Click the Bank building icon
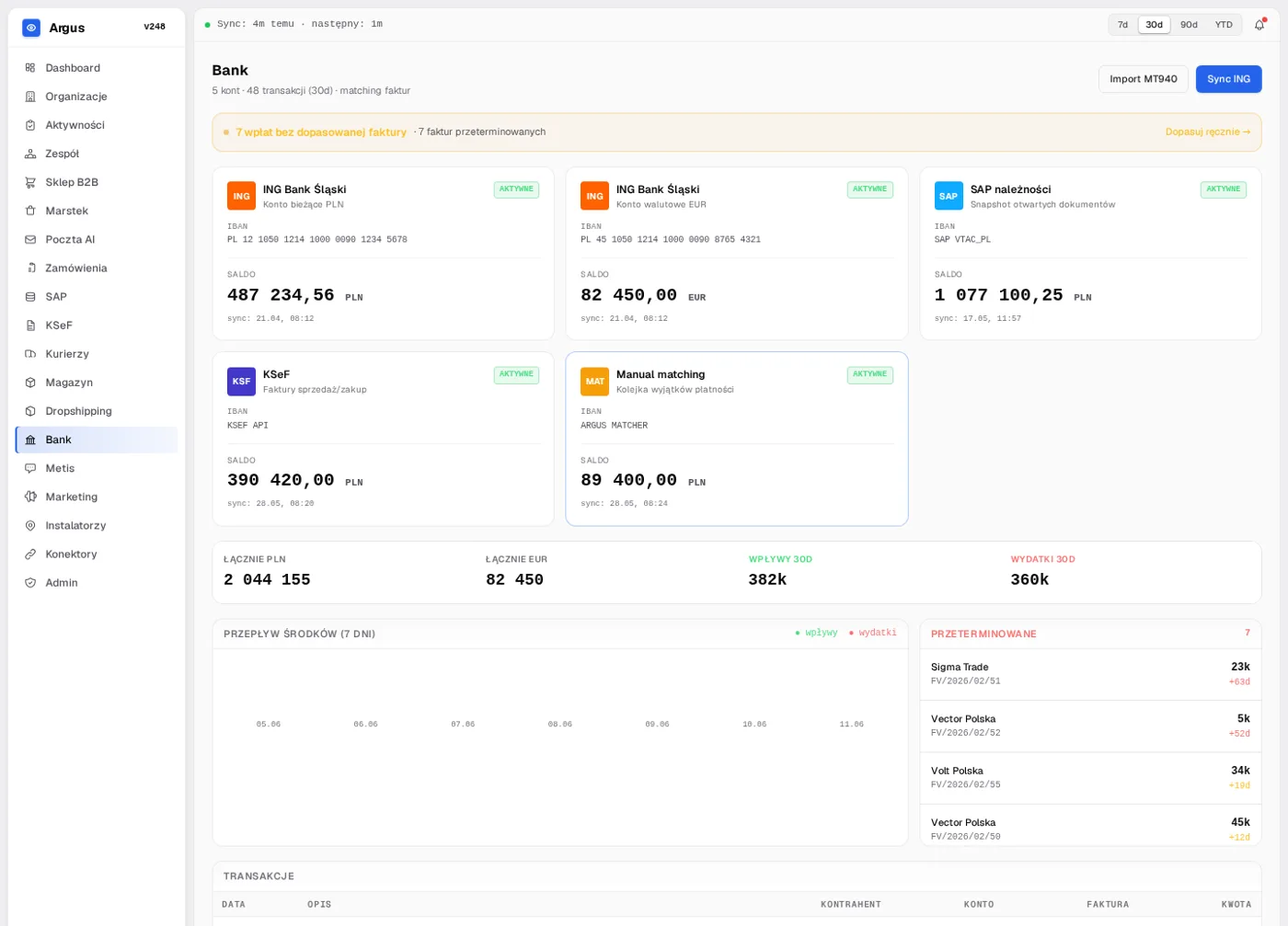Viewport: 1288px width, 926px height. pos(30,440)
